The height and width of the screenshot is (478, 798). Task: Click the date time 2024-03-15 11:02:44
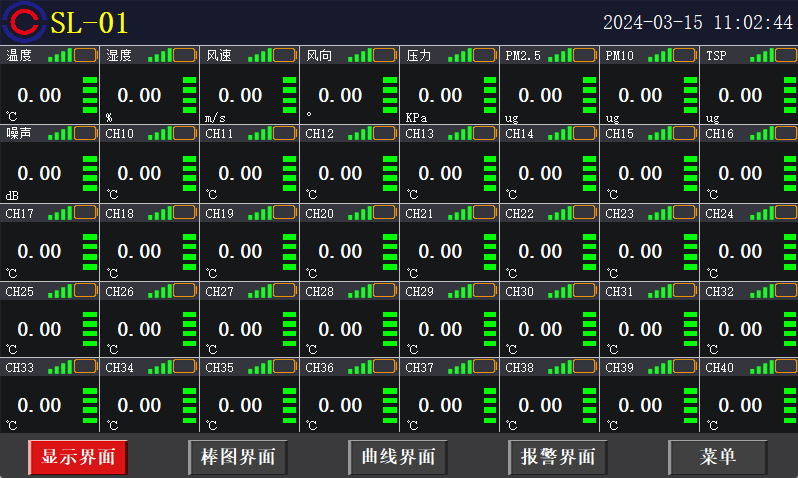pos(698,22)
